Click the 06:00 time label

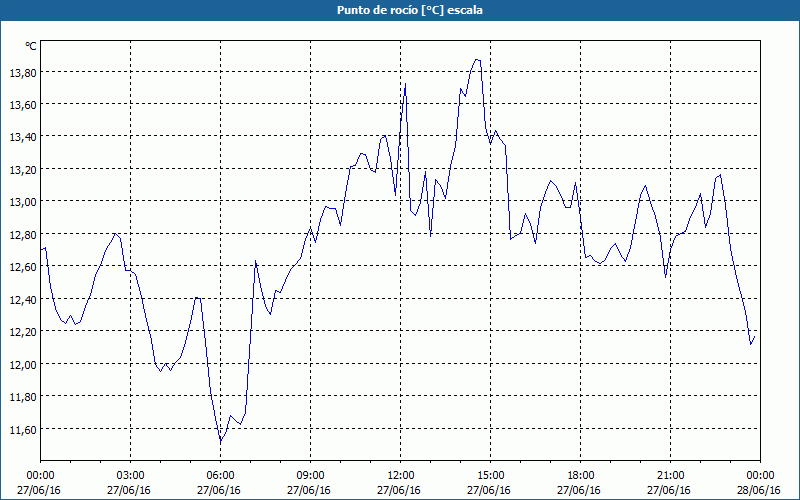click(220, 476)
